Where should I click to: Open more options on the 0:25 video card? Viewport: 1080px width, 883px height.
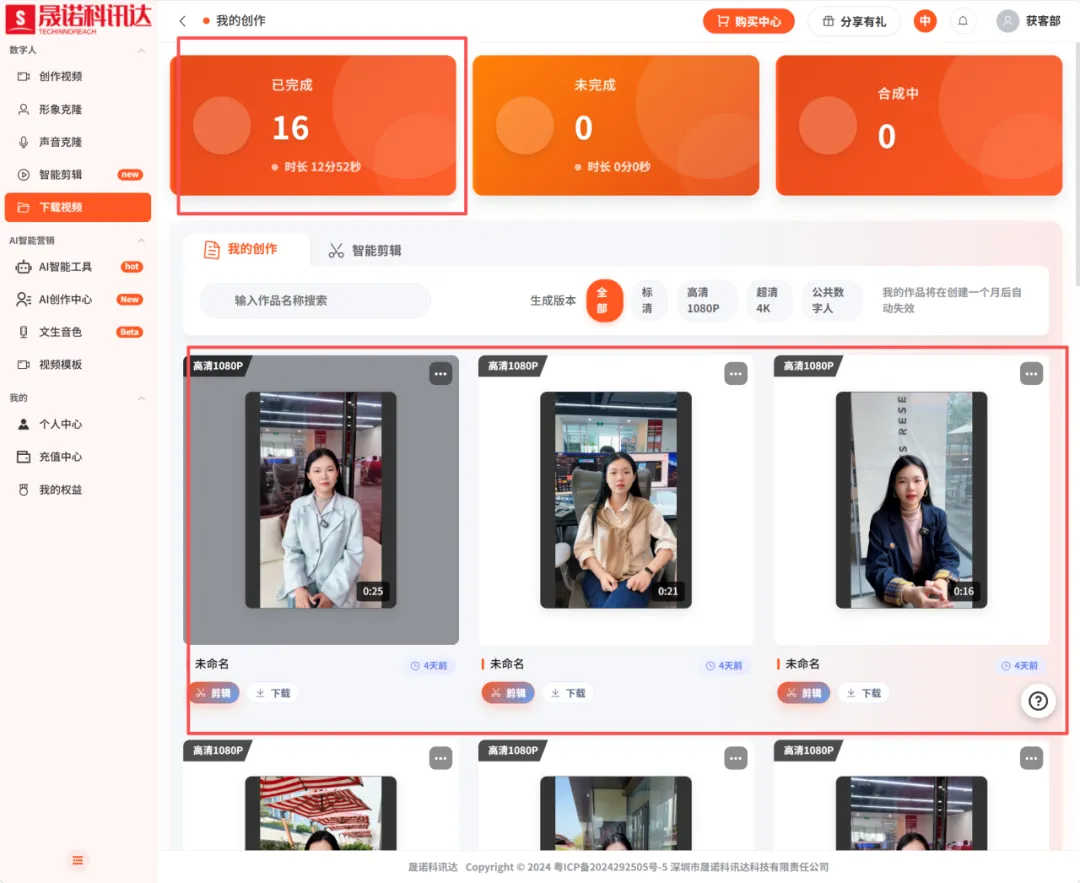(x=441, y=374)
